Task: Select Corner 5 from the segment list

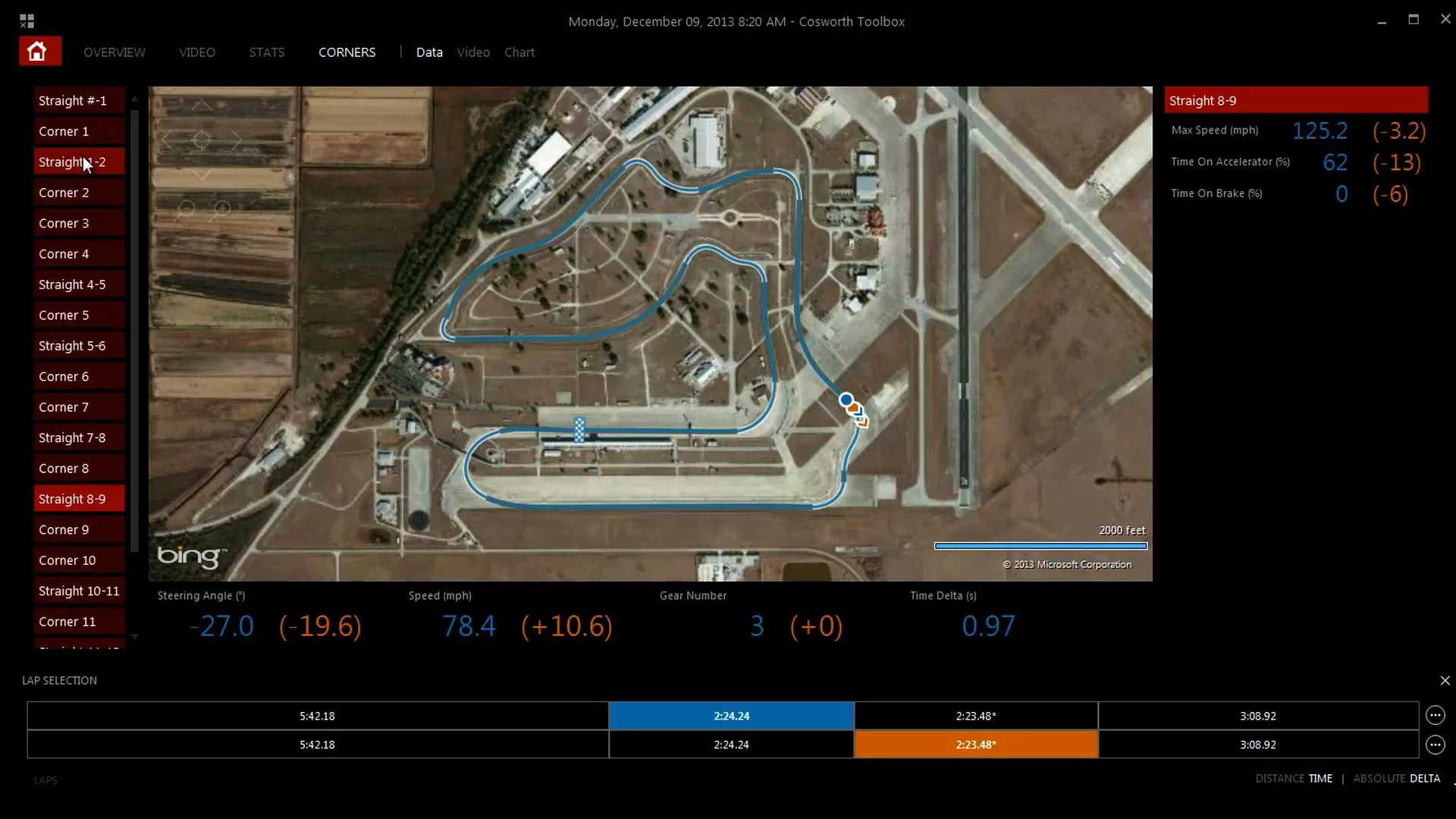Action: [78, 315]
